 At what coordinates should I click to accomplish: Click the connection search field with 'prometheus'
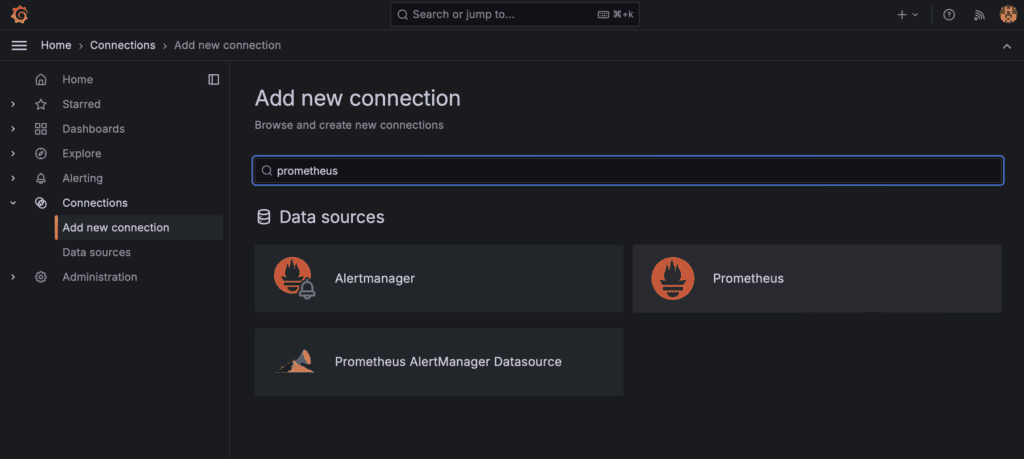[628, 170]
